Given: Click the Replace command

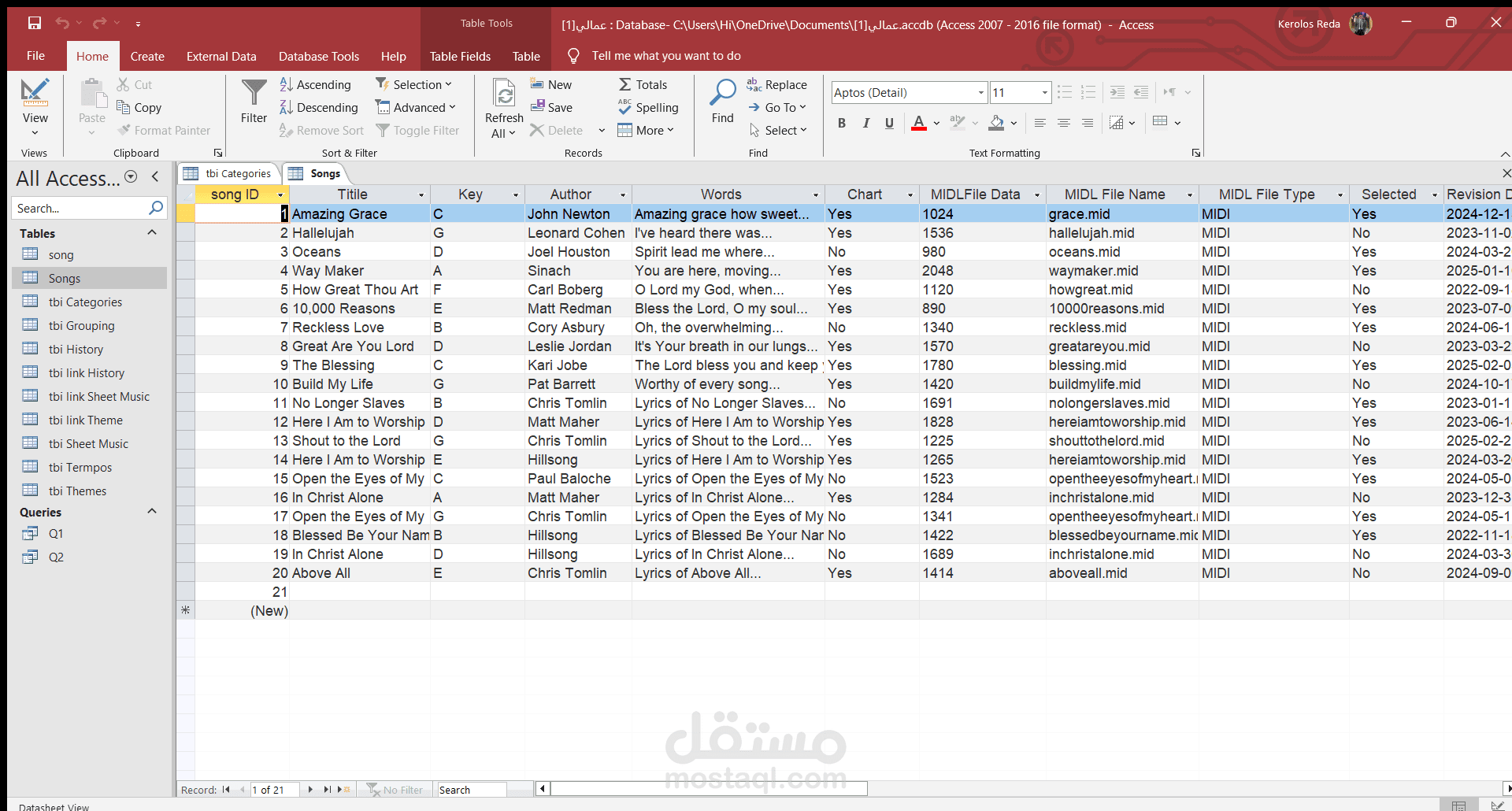Looking at the screenshot, I should pyautogui.click(x=776, y=84).
